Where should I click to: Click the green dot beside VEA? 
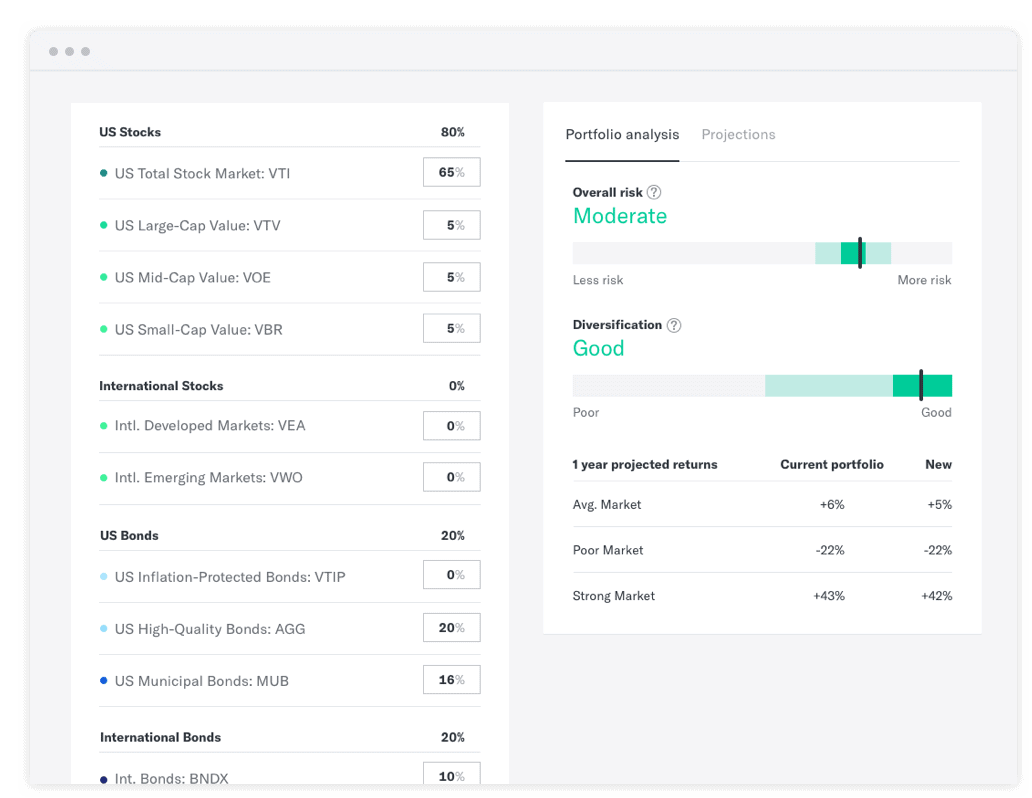click(103, 425)
